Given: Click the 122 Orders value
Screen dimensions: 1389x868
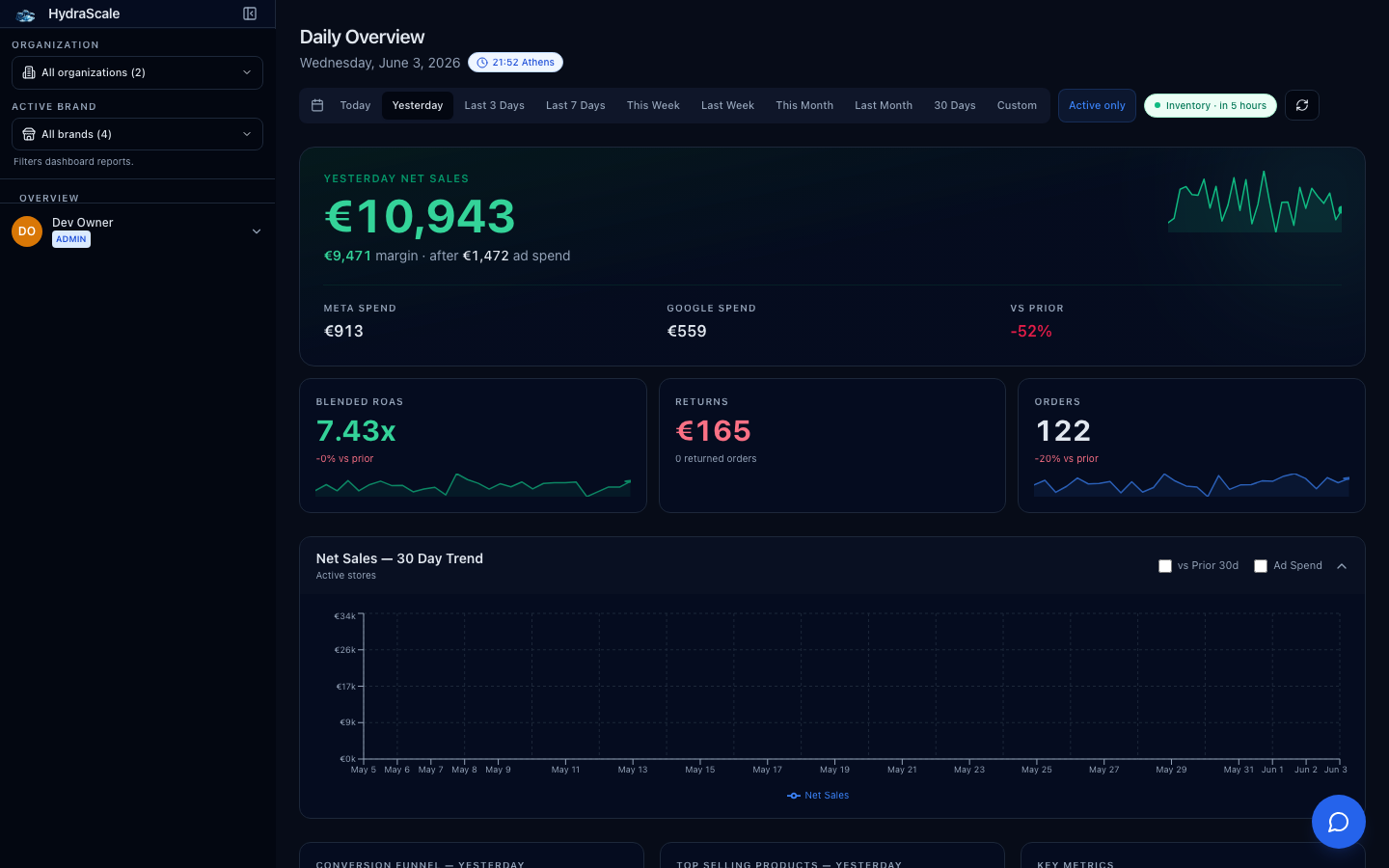Looking at the screenshot, I should coord(1063,430).
